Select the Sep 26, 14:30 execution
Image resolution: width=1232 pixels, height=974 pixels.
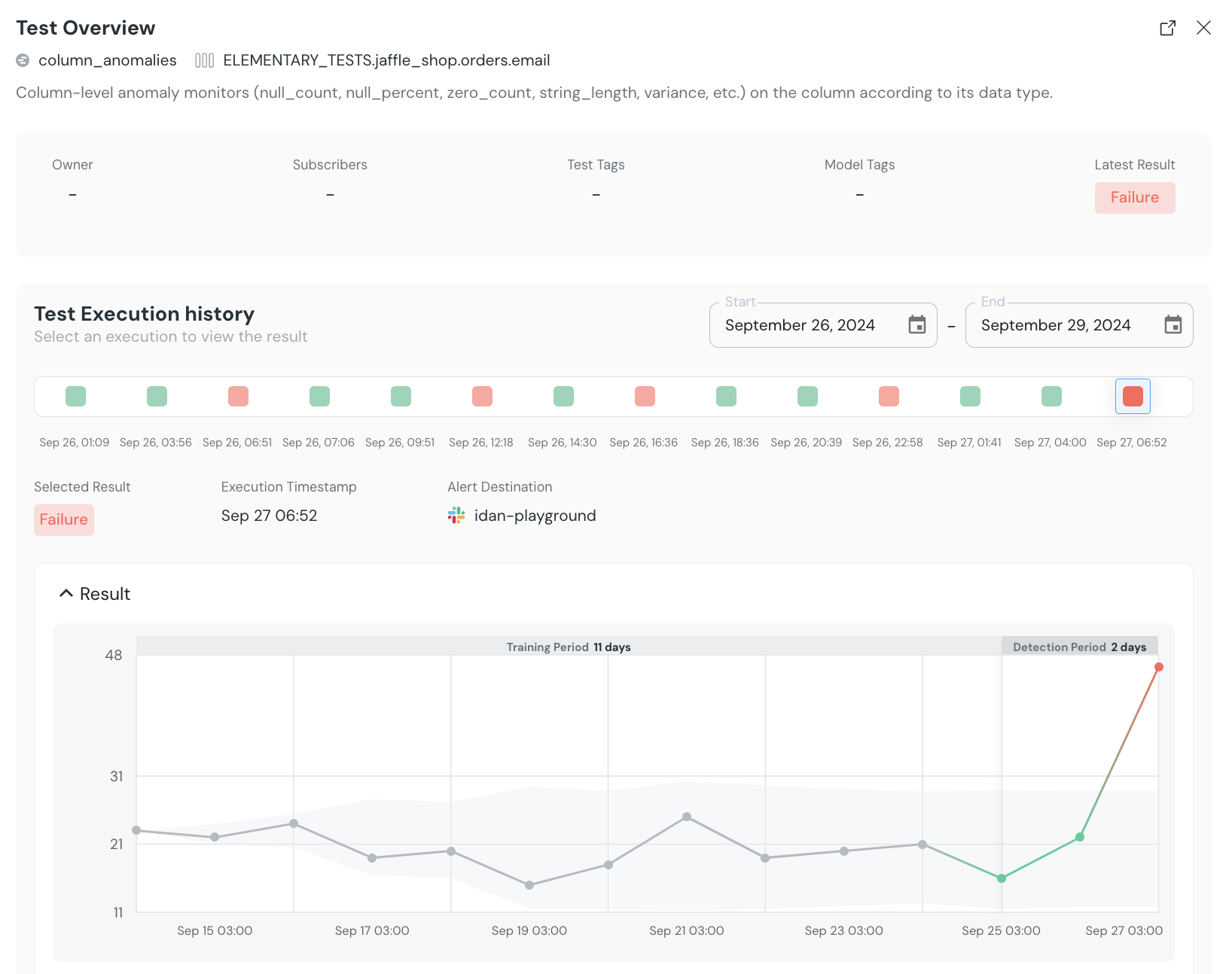tap(563, 396)
